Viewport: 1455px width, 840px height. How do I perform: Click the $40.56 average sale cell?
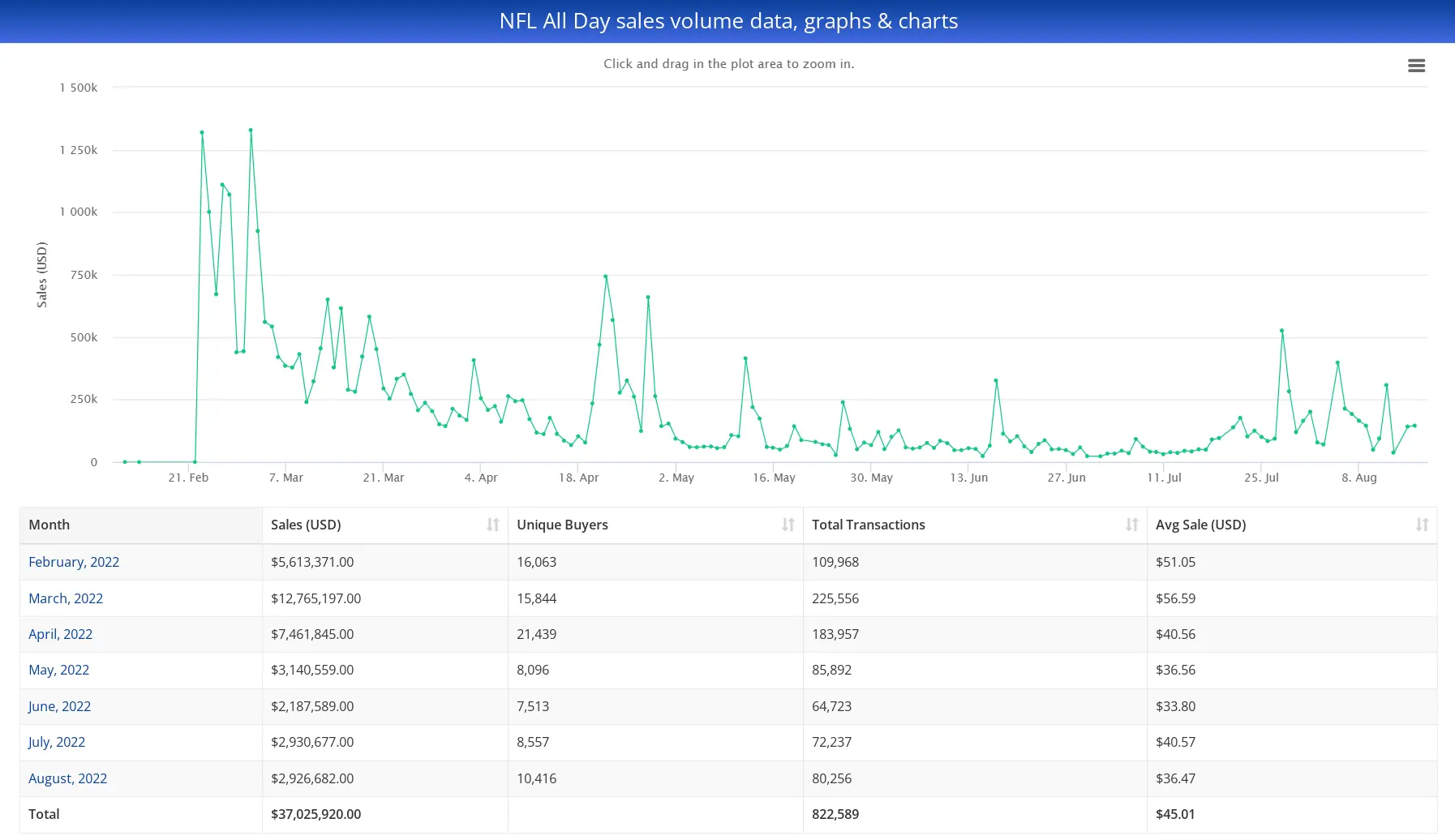1292,634
